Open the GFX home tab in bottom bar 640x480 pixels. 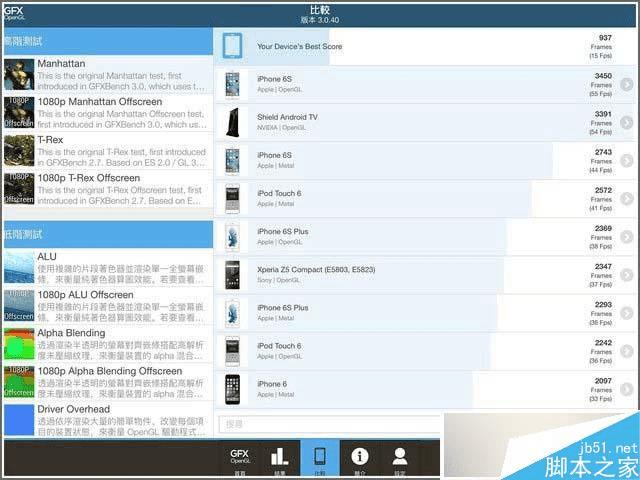point(240,460)
